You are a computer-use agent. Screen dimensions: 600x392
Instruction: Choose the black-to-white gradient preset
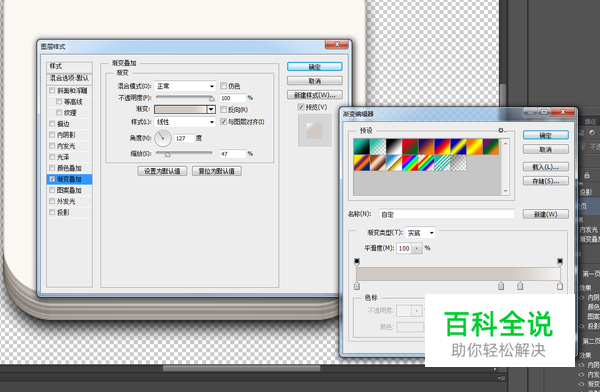[394, 147]
